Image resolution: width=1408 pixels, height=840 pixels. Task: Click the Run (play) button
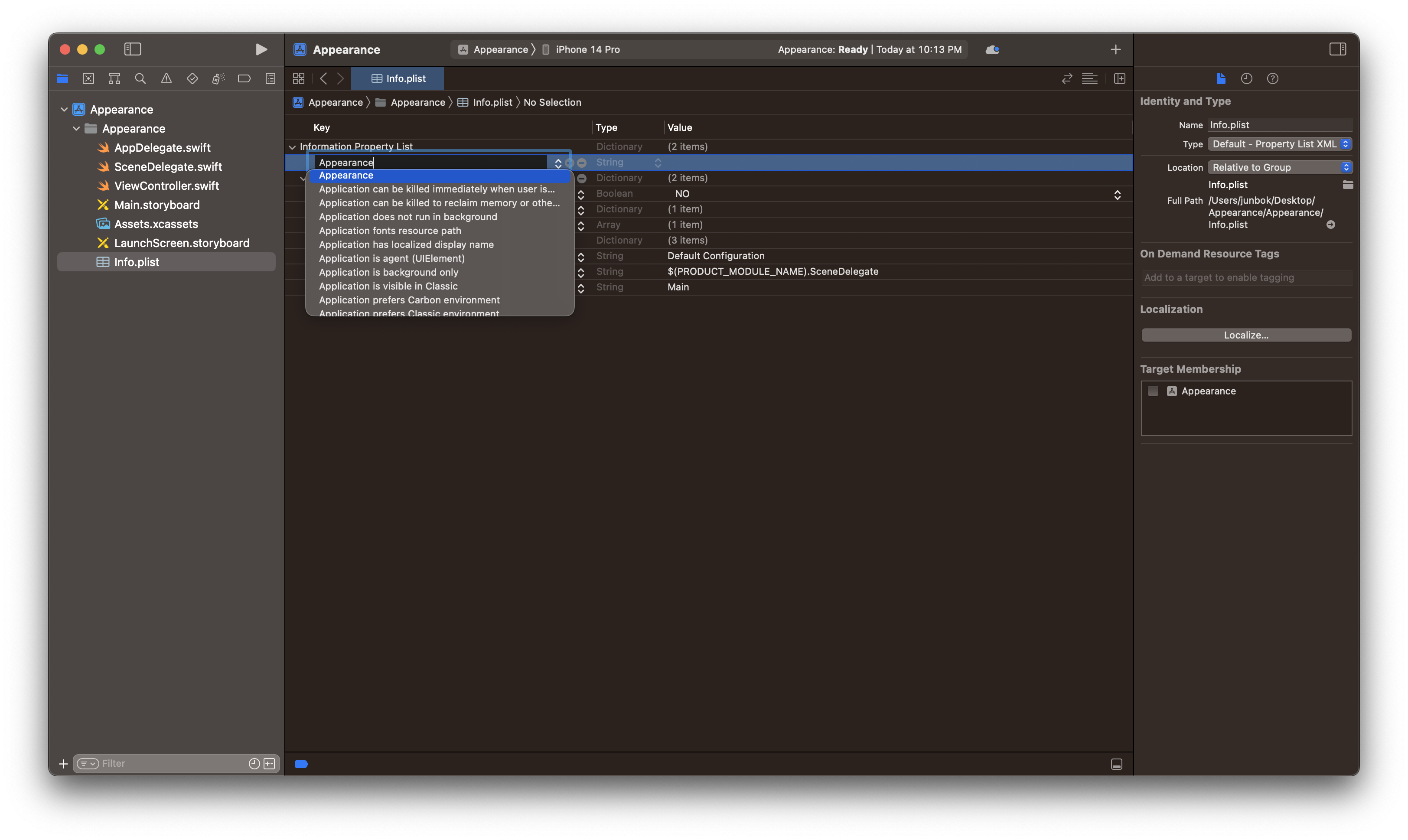[261, 49]
